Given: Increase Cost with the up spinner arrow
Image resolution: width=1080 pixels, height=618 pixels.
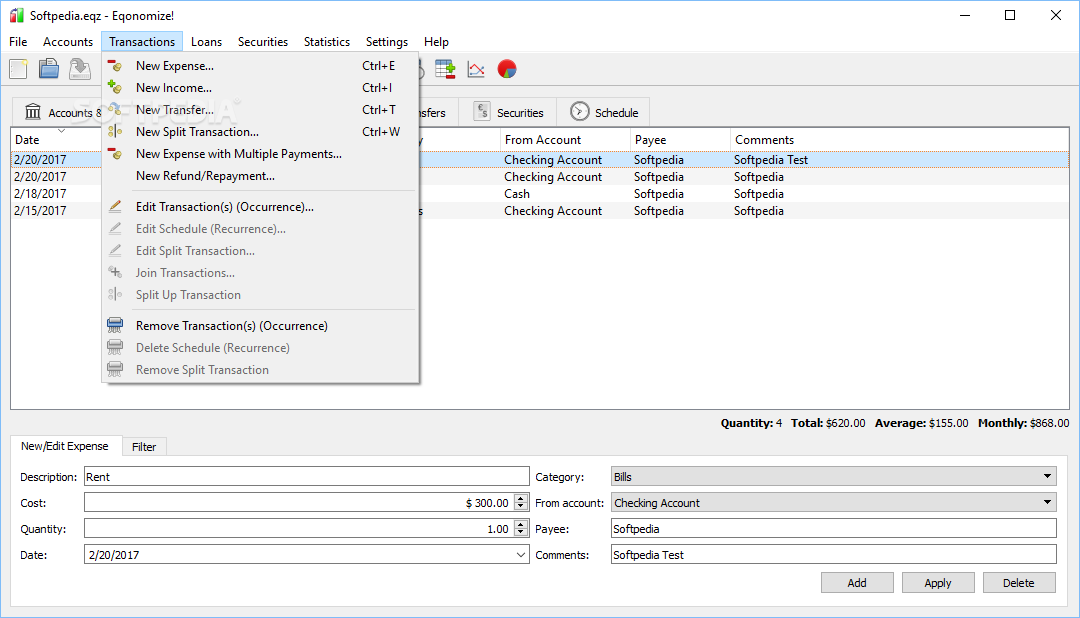Looking at the screenshot, I should [x=521, y=499].
